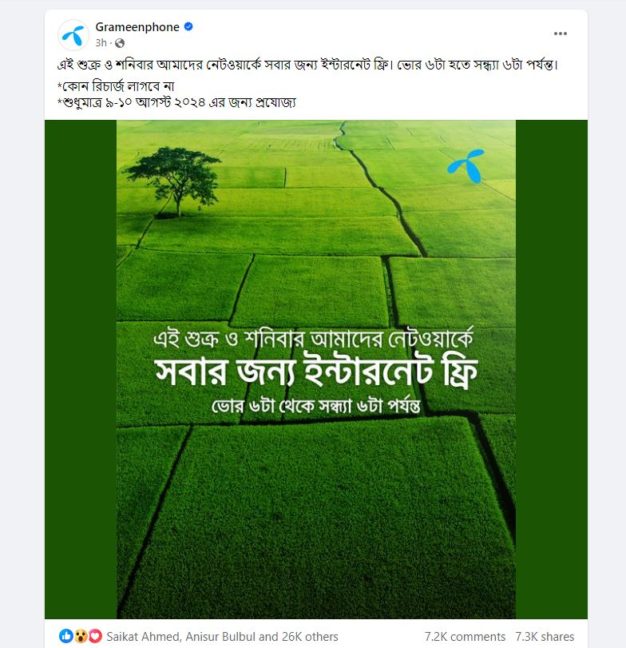This screenshot has height=648, width=626.
Task: View the 7.3K shares list
Action: pos(545,636)
